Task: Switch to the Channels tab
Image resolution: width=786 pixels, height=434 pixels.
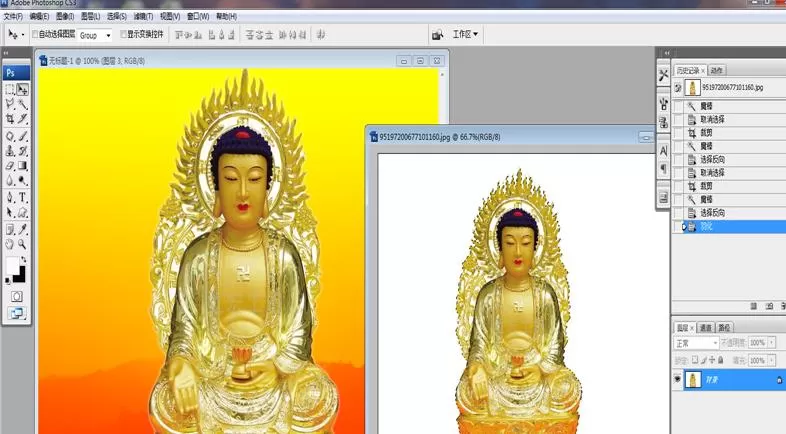Action: click(706, 328)
